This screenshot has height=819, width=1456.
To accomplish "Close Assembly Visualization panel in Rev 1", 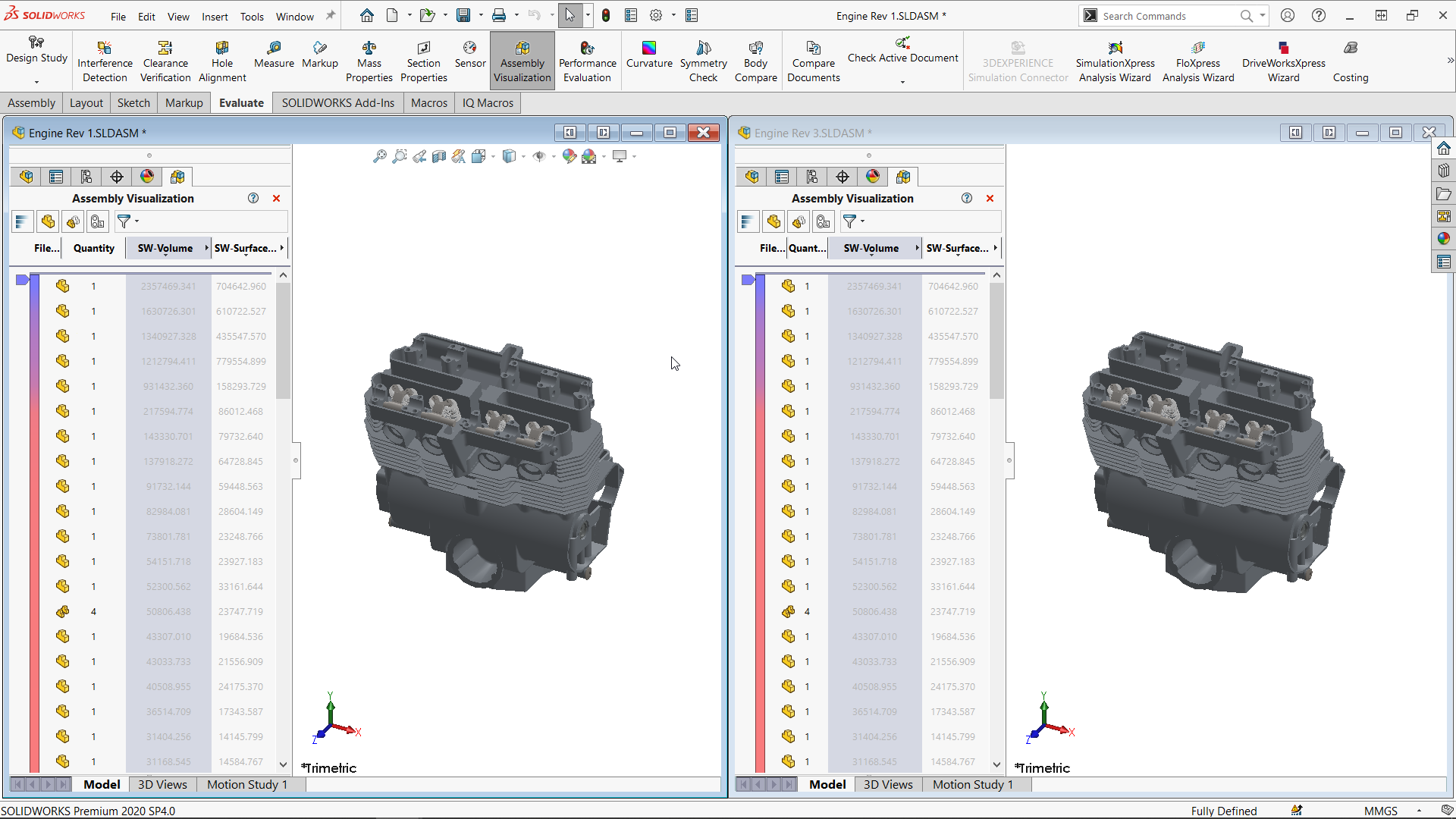I will pos(276,198).
